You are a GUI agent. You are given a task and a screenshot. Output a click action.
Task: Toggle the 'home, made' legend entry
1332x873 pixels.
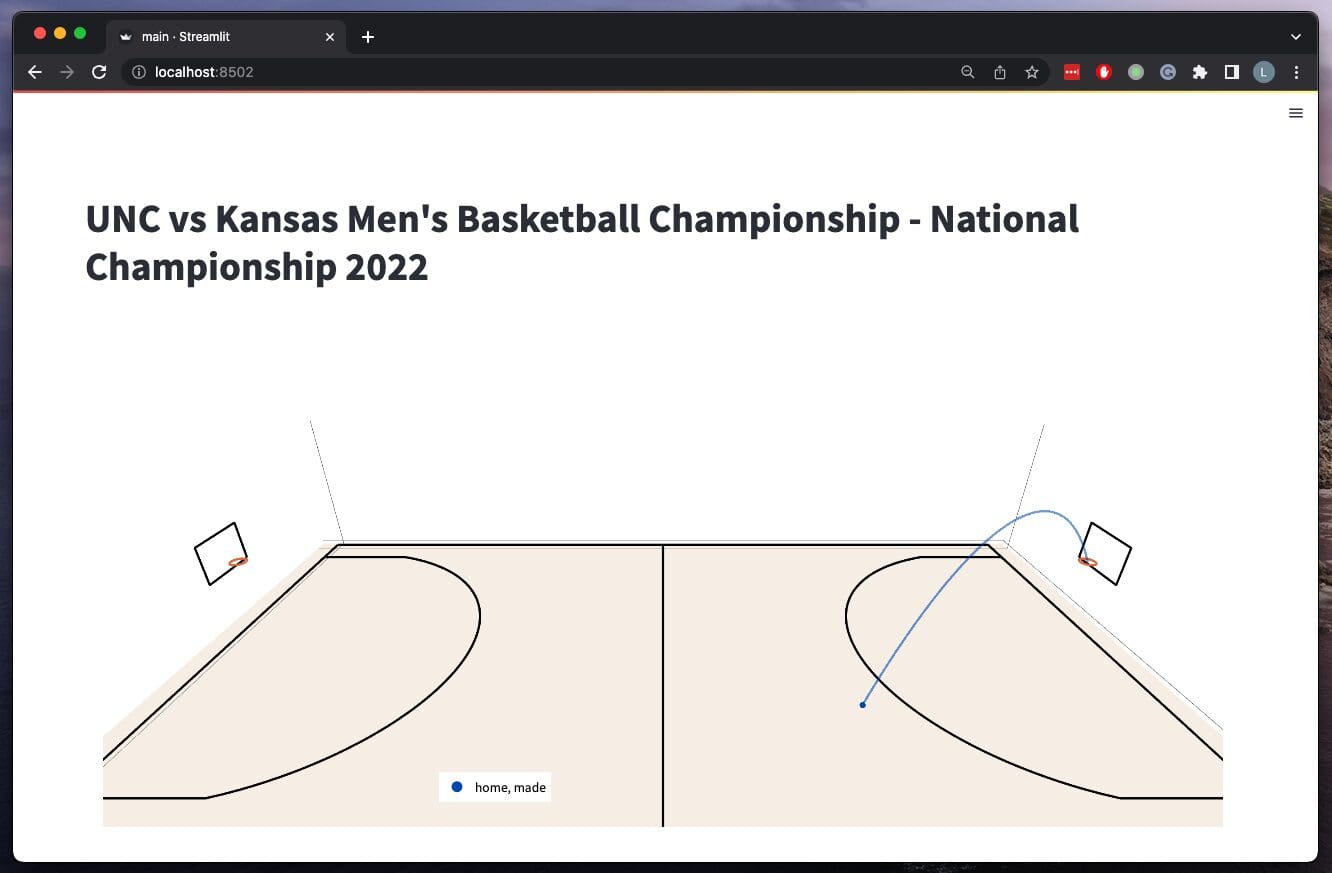pos(494,786)
